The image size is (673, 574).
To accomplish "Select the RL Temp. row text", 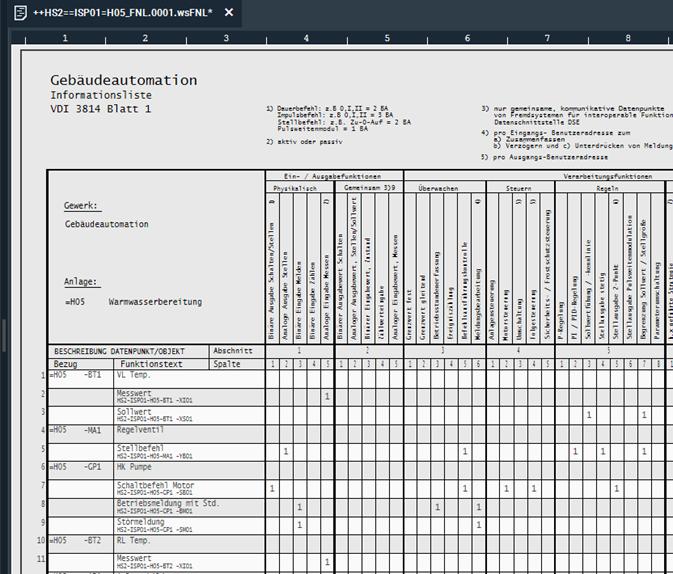I will (x=133, y=541).
